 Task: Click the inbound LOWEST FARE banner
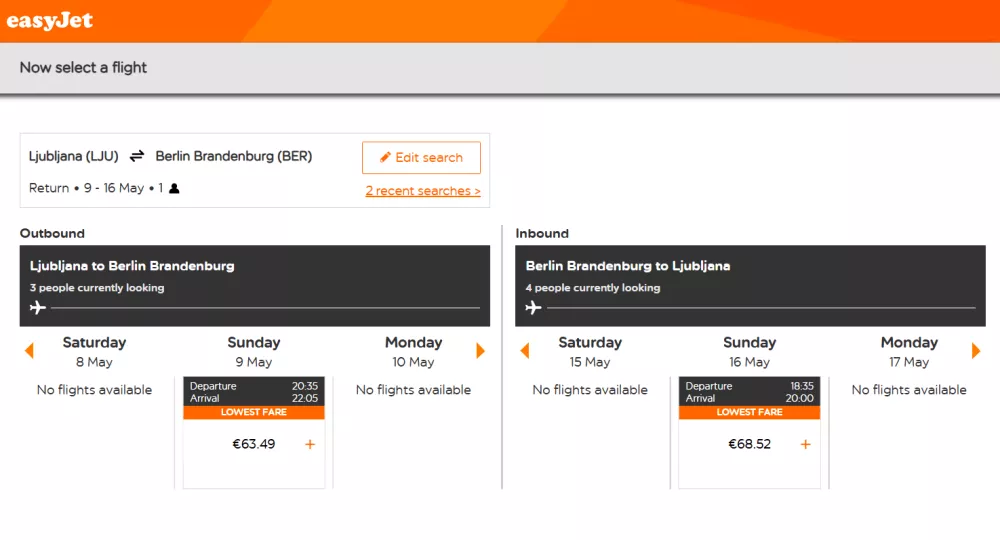749,412
